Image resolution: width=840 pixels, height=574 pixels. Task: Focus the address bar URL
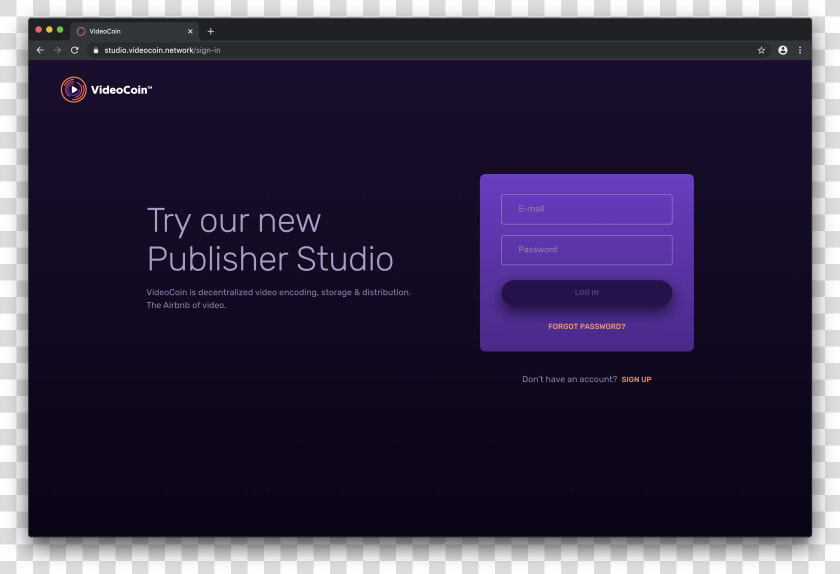pyautogui.click(x=162, y=50)
